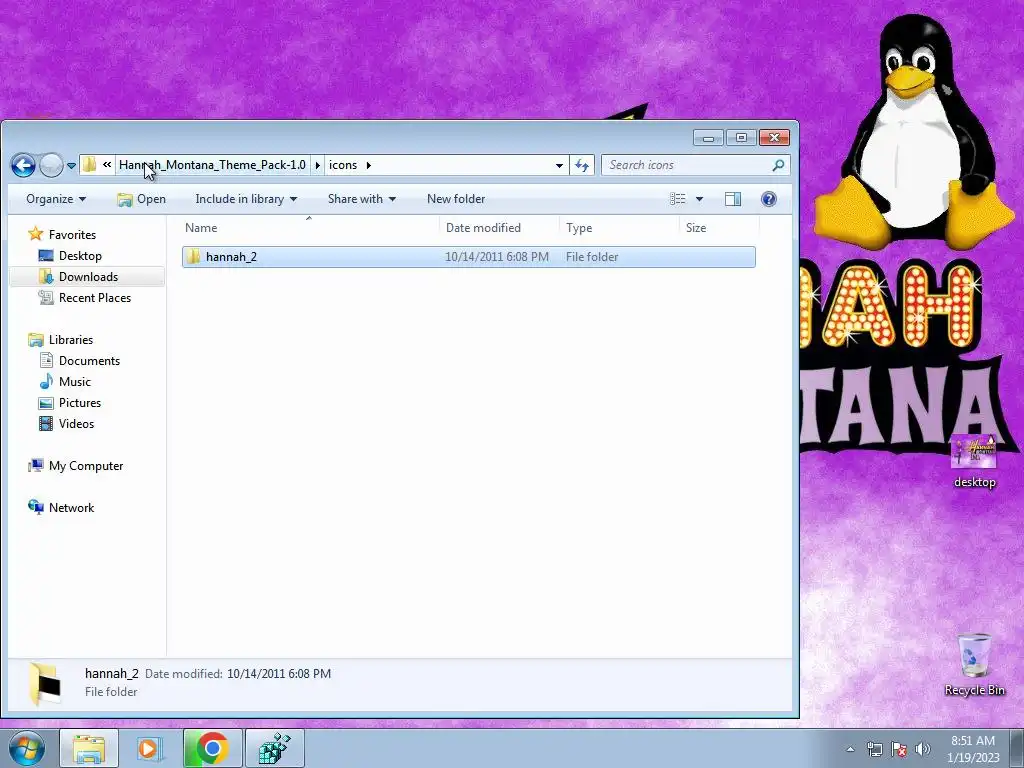Click the Favorites star icon
This screenshot has width=1024, height=768.
click(36, 234)
